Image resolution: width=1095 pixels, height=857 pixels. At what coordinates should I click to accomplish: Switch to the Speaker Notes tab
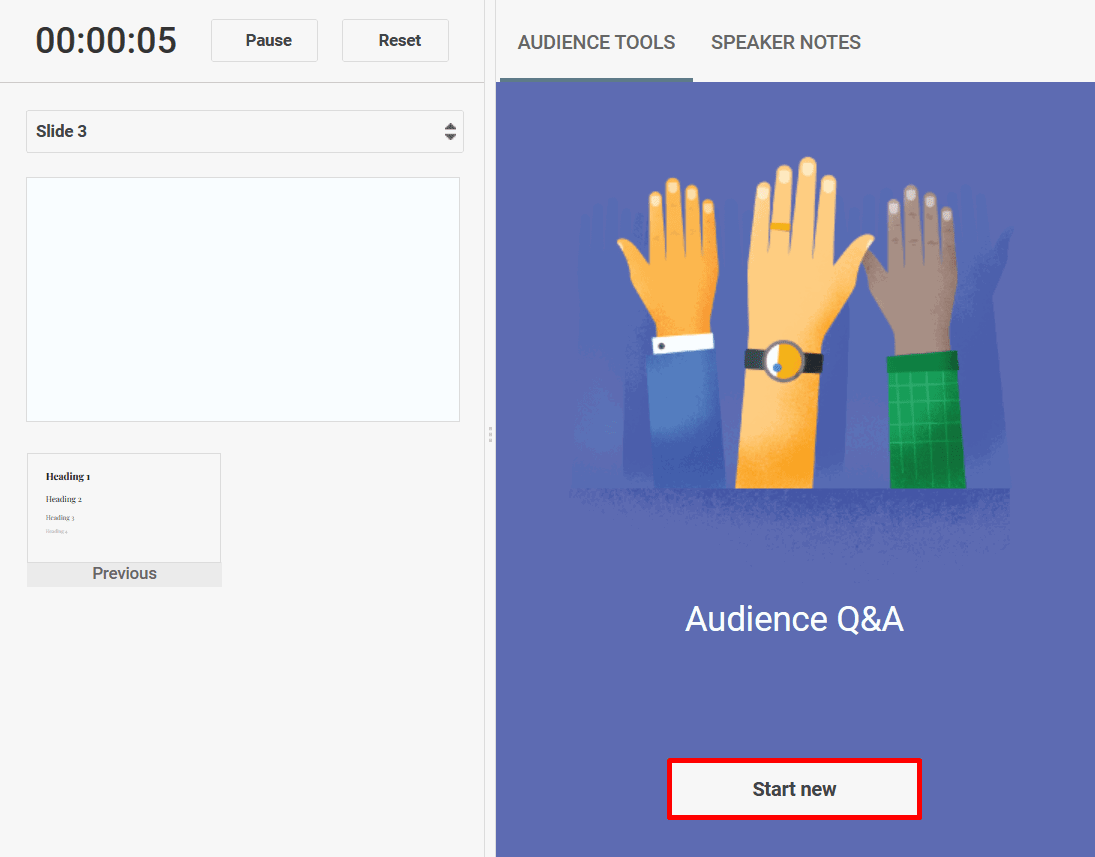(x=786, y=43)
